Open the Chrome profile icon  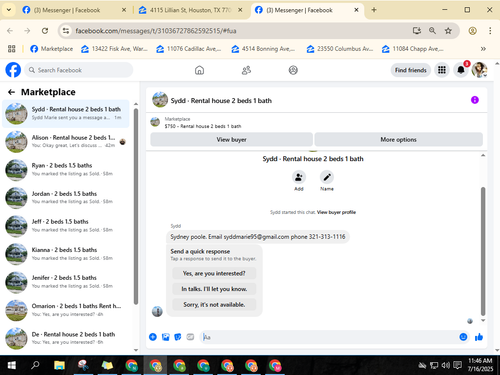click(472, 31)
